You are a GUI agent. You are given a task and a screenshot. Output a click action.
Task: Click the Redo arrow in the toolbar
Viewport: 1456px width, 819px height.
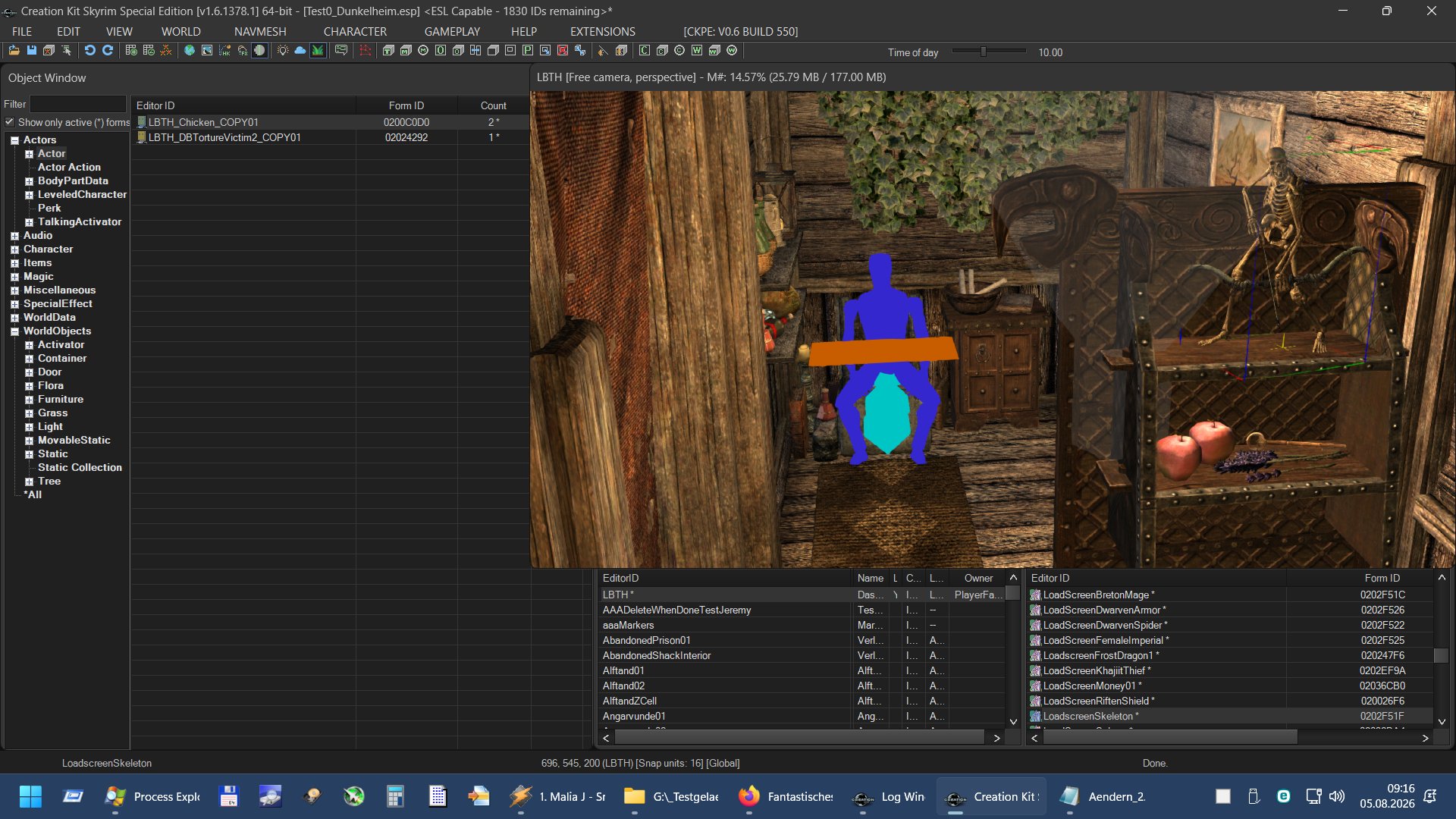pos(108,51)
